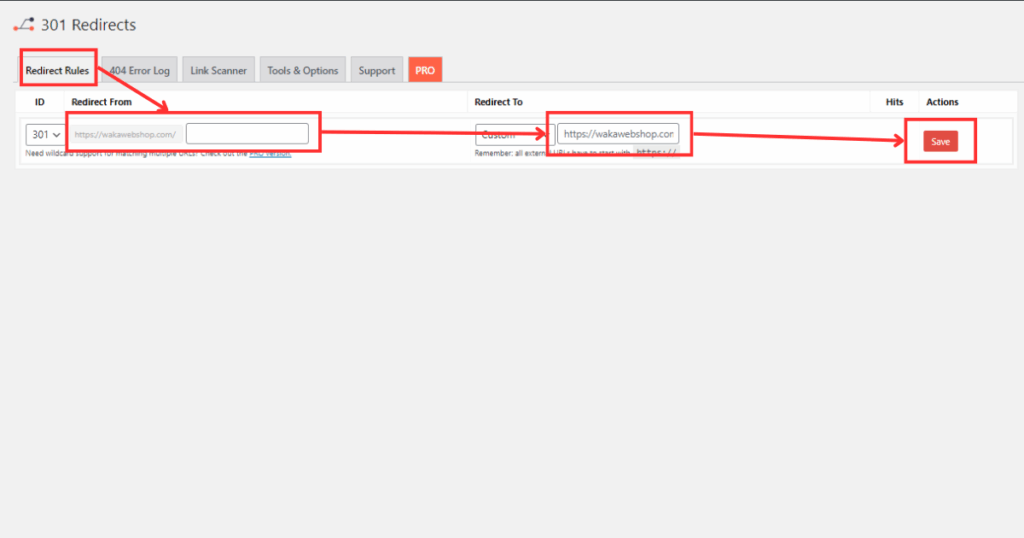Viewport: 1024px width, 538px height.
Task: Open the Custom redirect target dropdown
Action: 513,134
